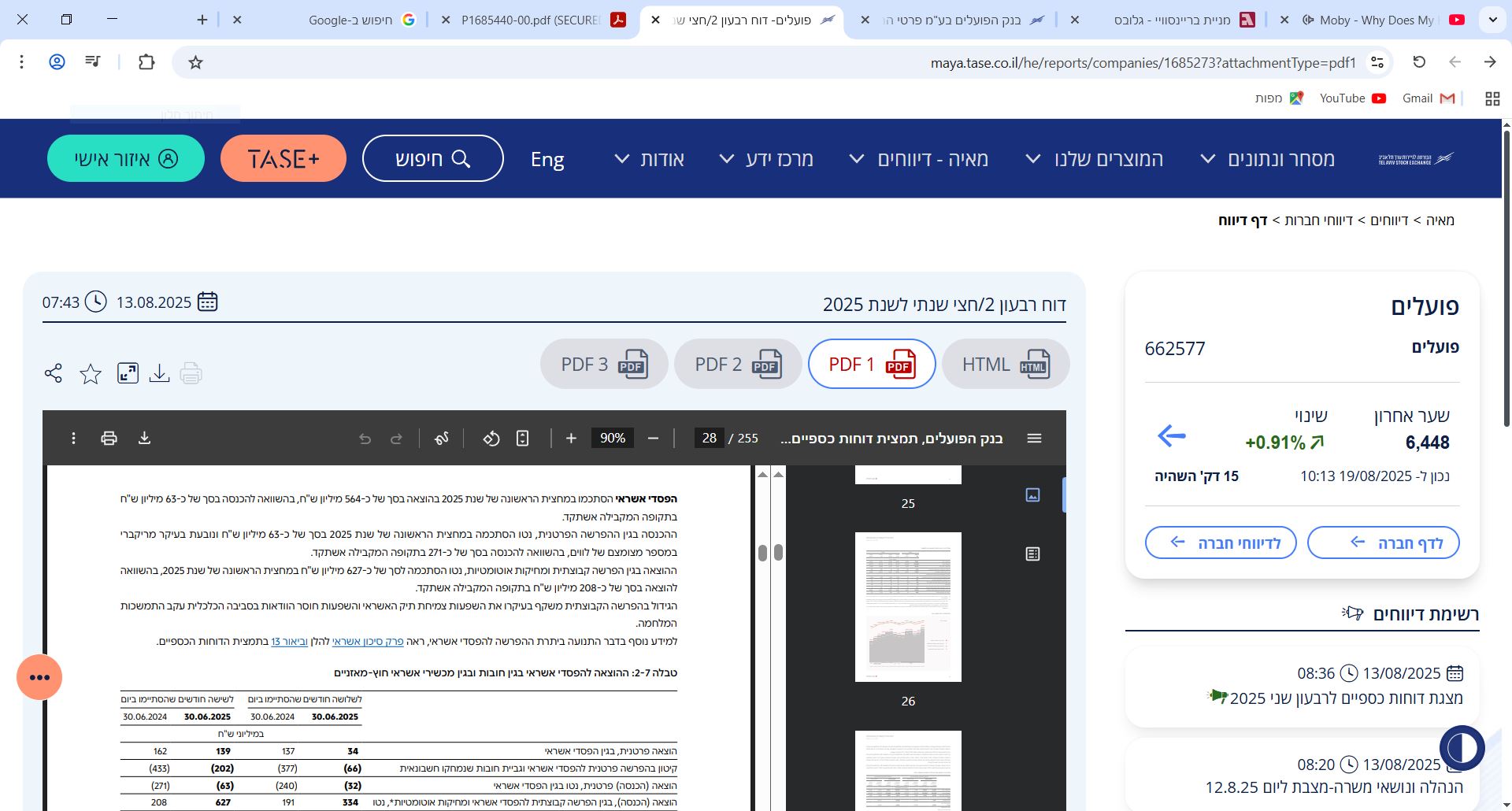Open TASE+ from the header
This screenshot has height=811, width=1512.
(283, 158)
